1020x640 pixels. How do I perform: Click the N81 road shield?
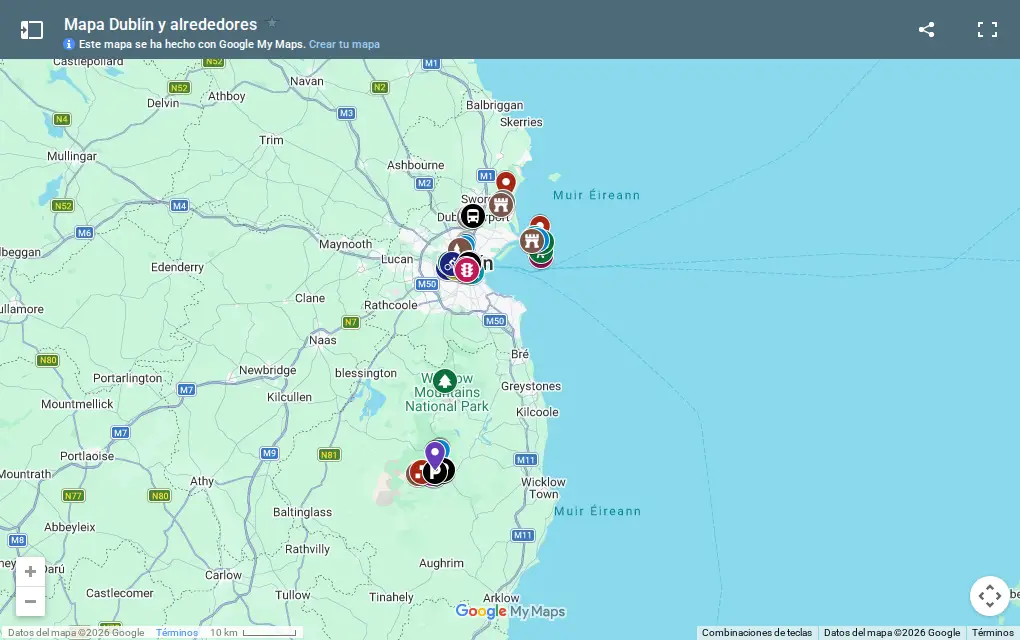point(329,455)
